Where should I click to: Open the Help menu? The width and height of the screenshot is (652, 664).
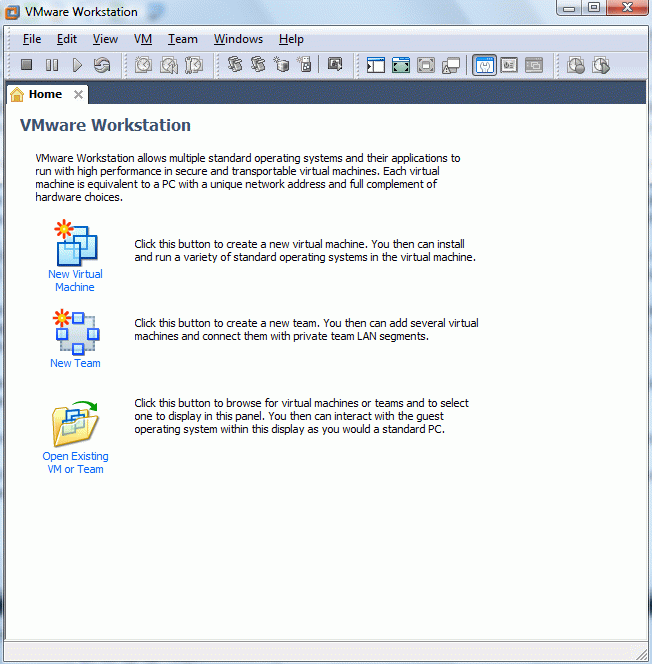pos(291,39)
